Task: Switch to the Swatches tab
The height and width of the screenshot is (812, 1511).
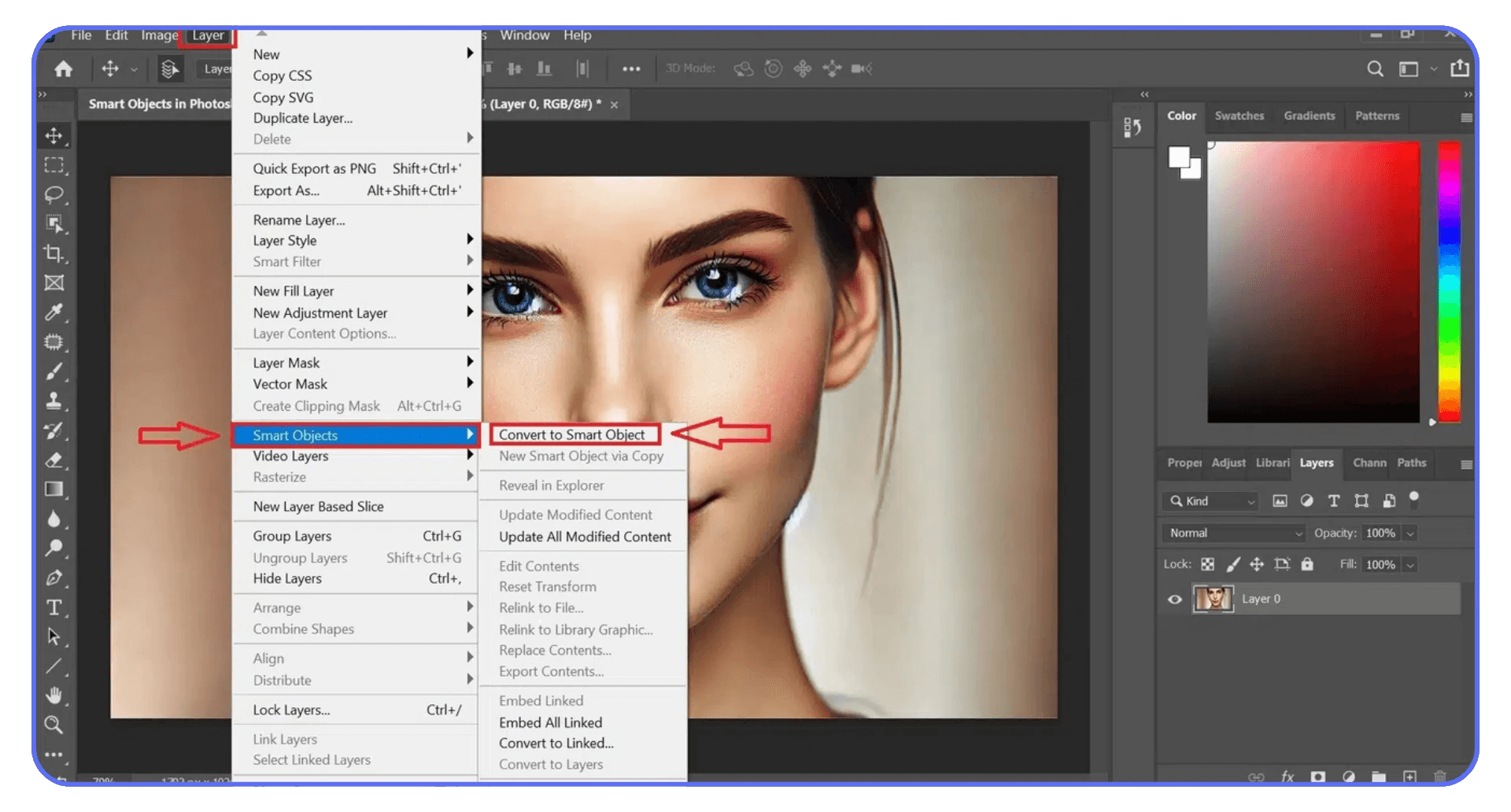Action: [1239, 116]
